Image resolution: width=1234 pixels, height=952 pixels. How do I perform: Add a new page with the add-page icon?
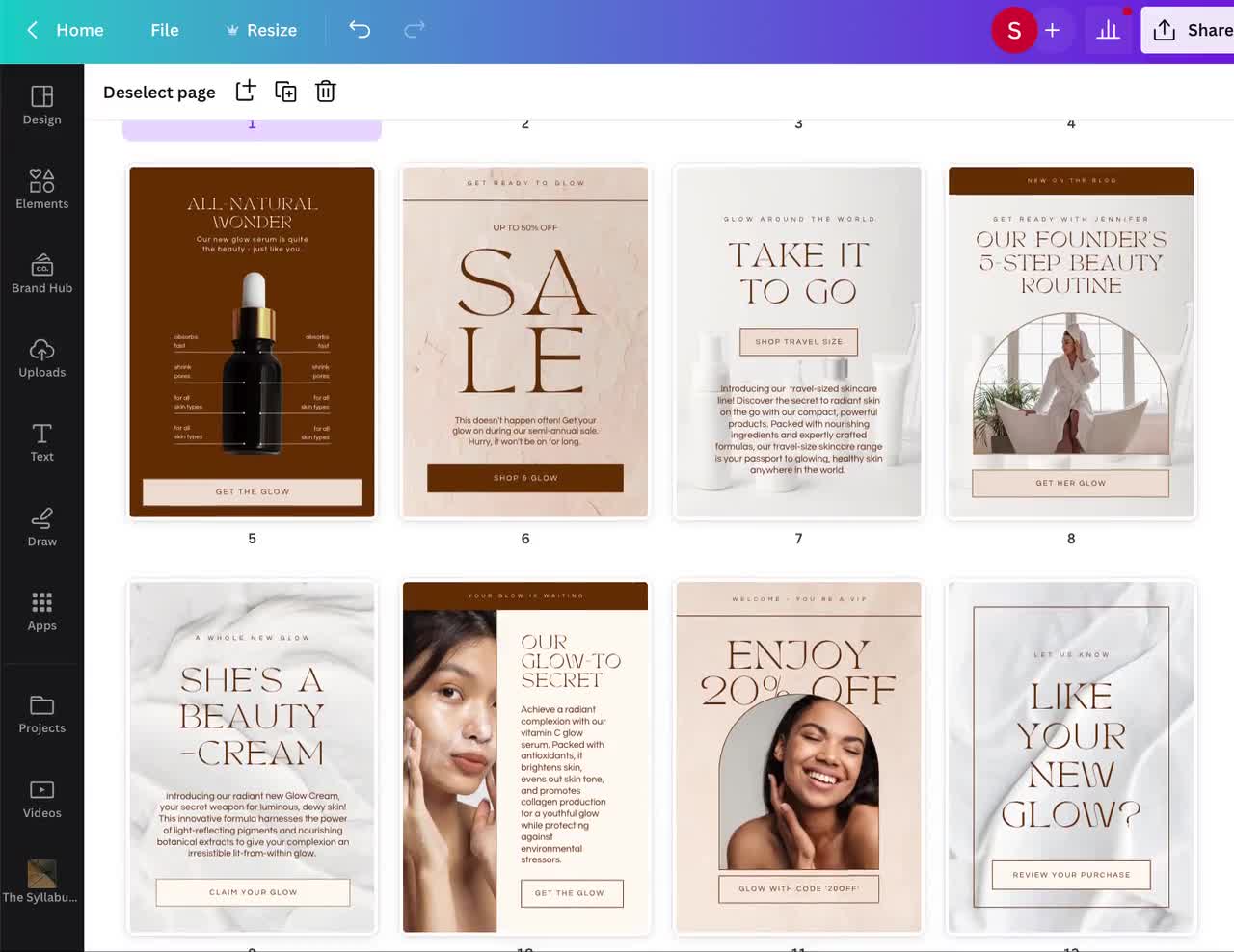(x=245, y=91)
